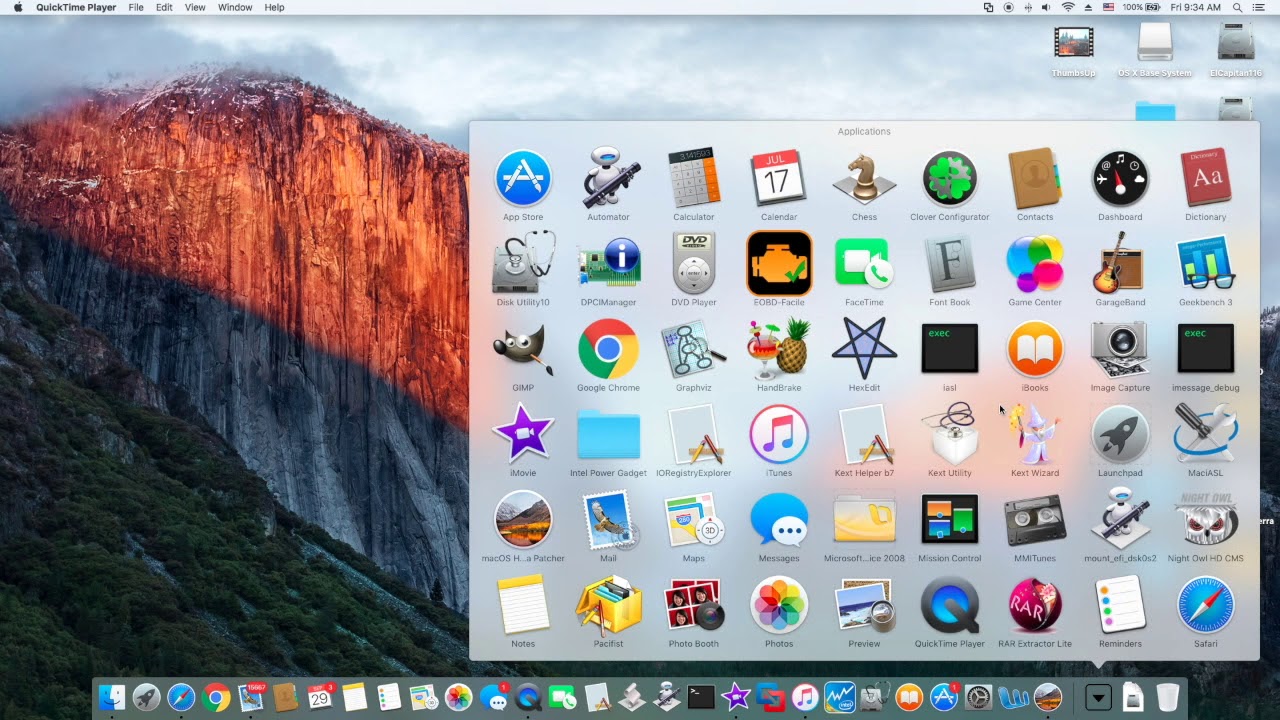The height and width of the screenshot is (720, 1280).
Task: Launch Safari from the Applications grid
Action: (x=1205, y=605)
